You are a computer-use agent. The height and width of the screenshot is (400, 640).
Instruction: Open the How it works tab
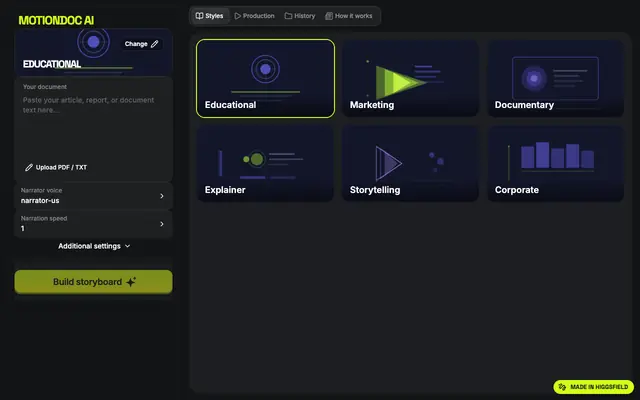(349, 16)
